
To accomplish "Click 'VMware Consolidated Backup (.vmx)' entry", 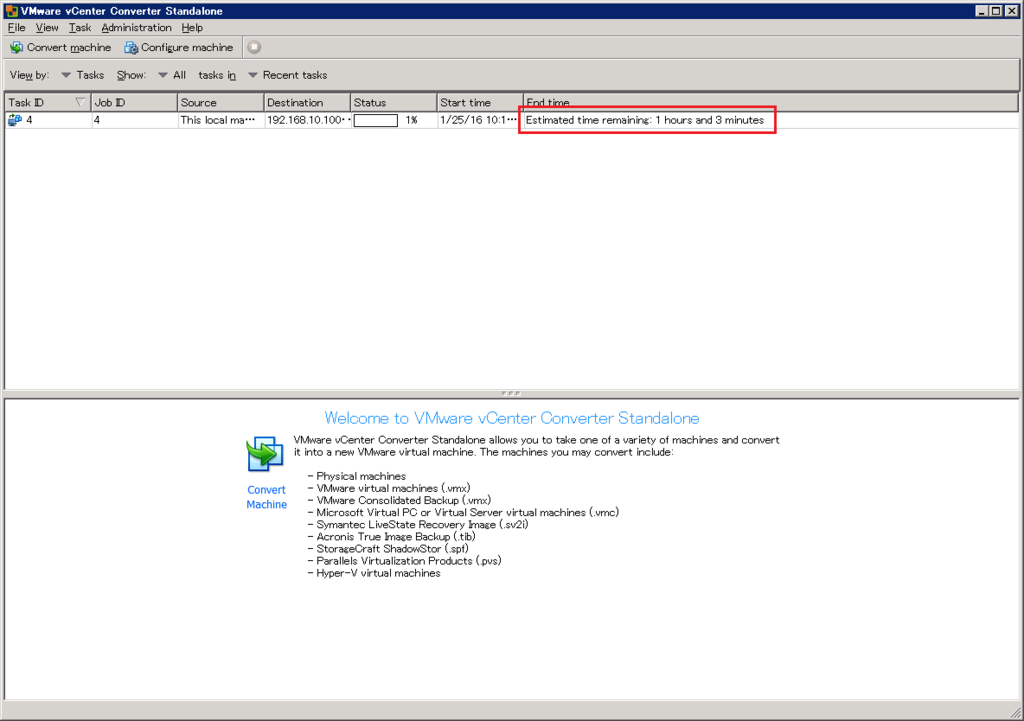I will pyautogui.click(x=400, y=500).
